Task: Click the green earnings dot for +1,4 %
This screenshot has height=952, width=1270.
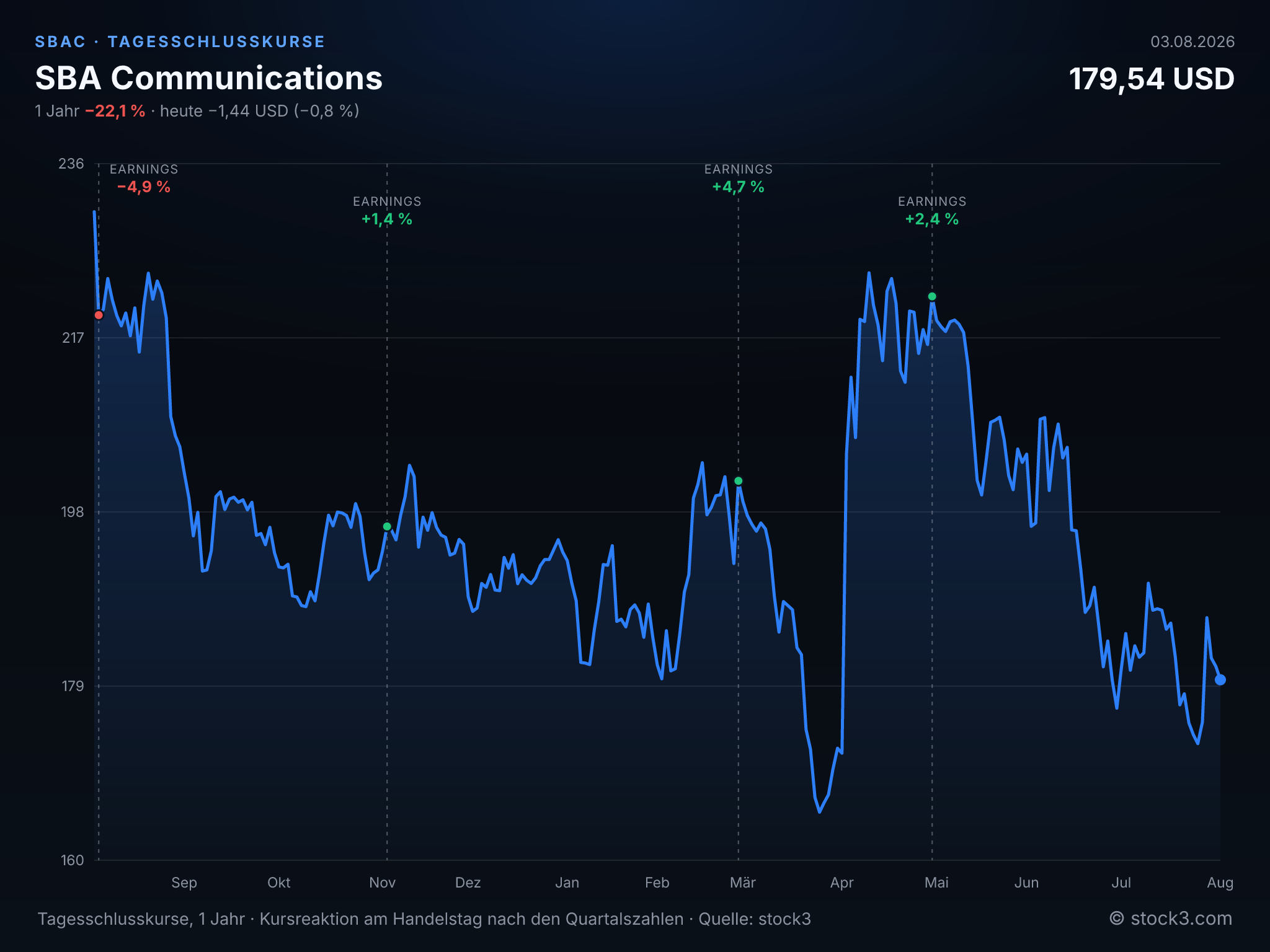Action: click(387, 526)
